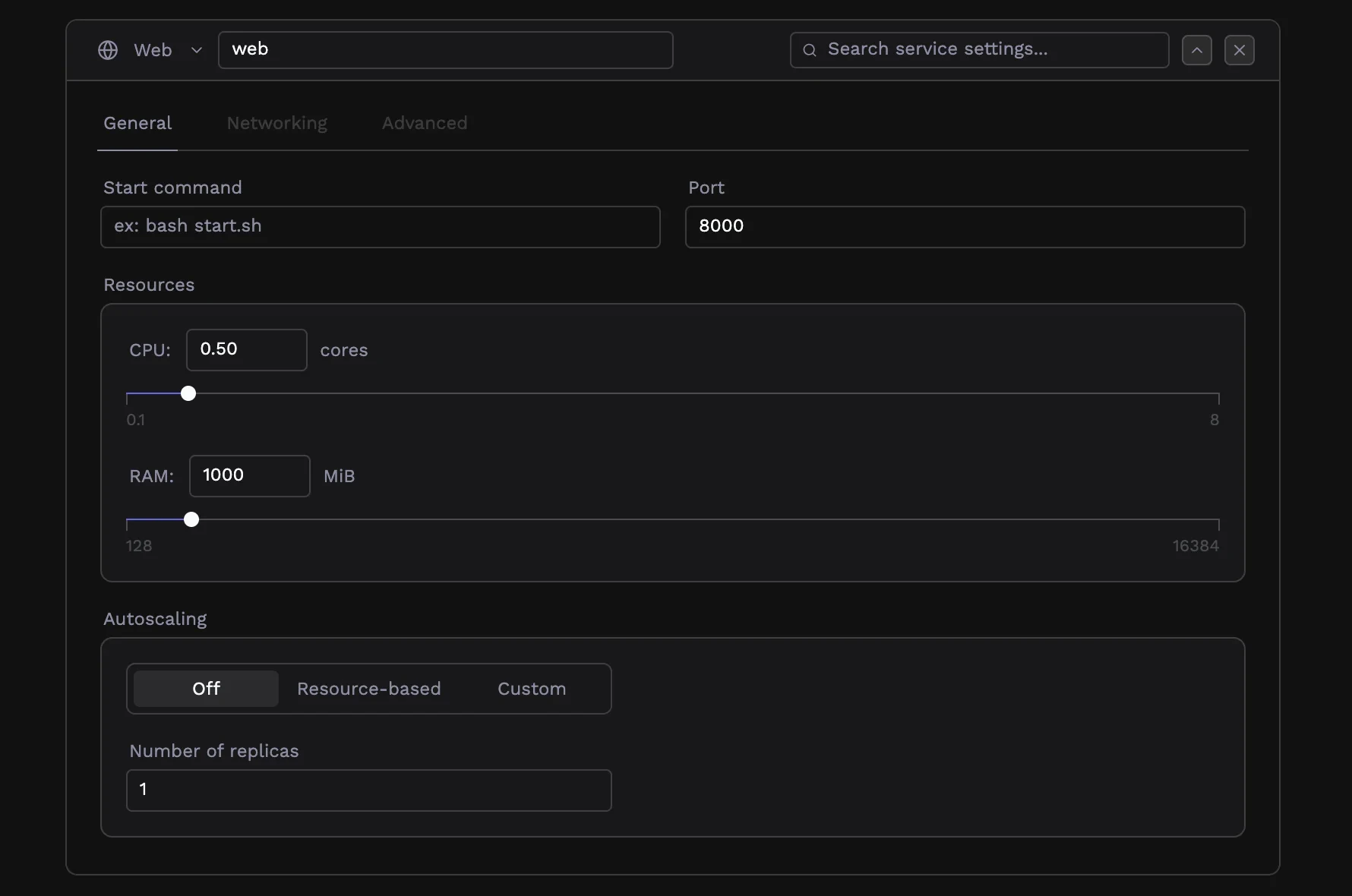Click the Start command input field
Viewport: 1352px width, 896px height.
click(380, 226)
